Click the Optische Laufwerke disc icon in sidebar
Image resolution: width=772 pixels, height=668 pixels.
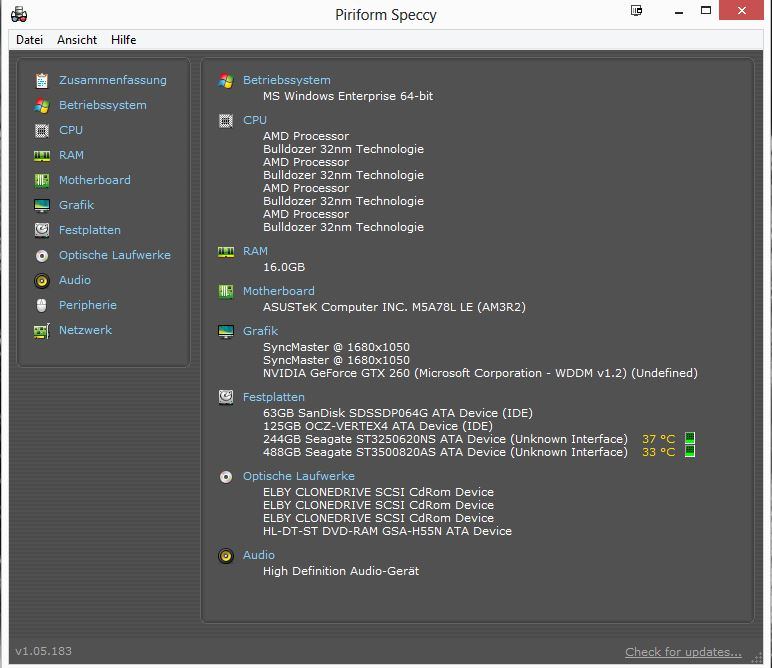[x=42, y=255]
